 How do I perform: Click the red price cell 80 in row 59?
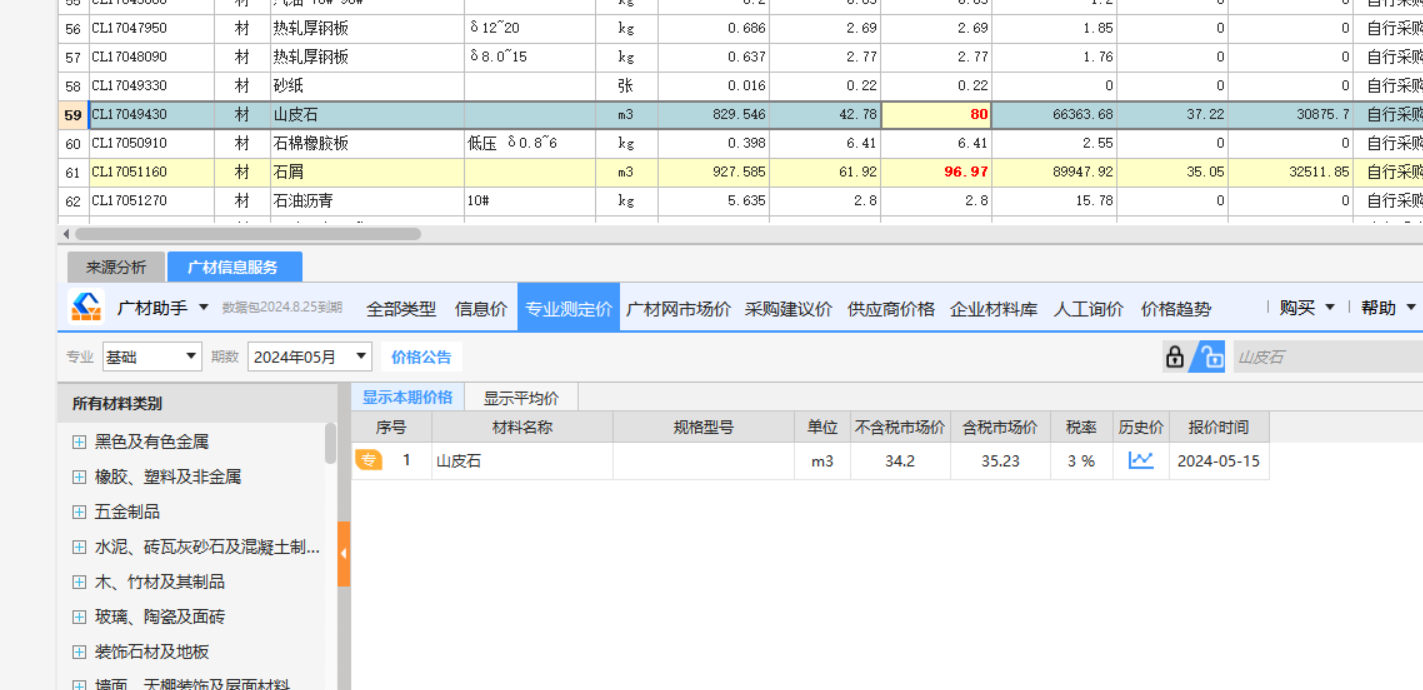pyautogui.click(x=936, y=115)
